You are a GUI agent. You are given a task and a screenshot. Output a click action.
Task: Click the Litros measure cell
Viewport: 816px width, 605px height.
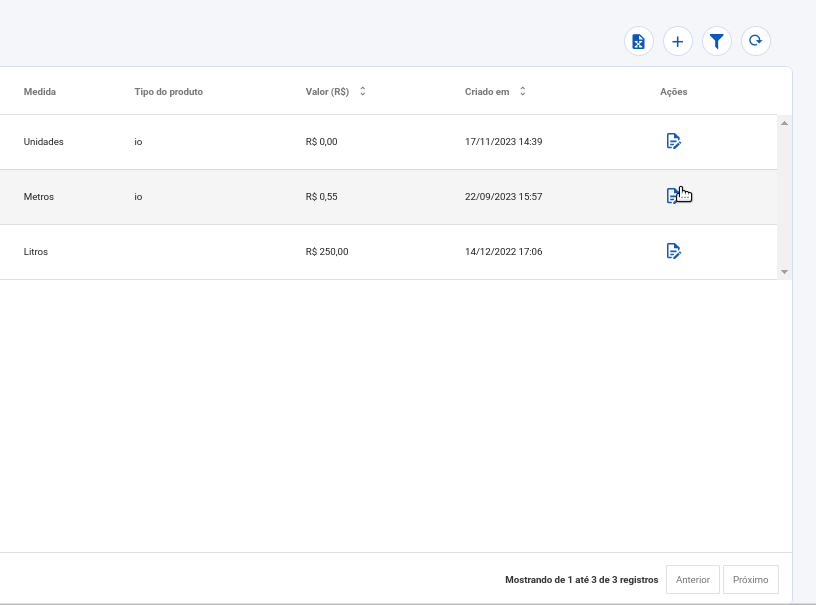click(36, 252)
